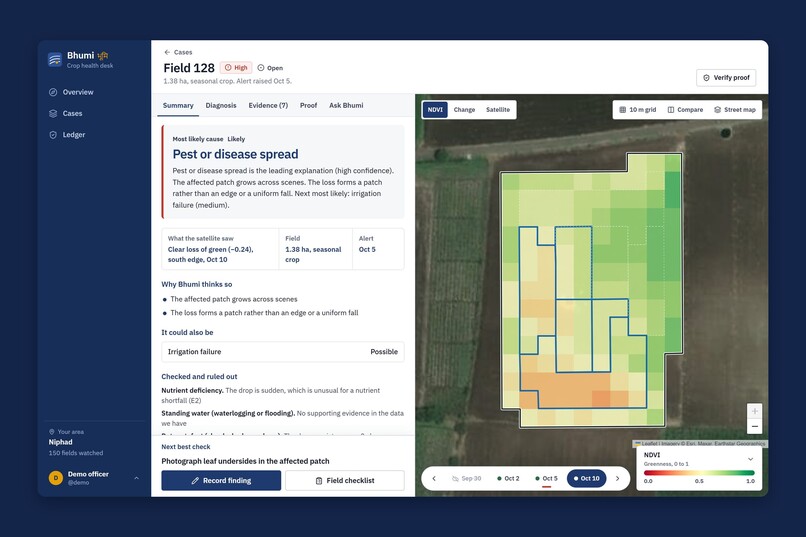Click 'Clear loss of green (−0.24)' text
This screenshot has height=537, width=806.
(210, 249)
